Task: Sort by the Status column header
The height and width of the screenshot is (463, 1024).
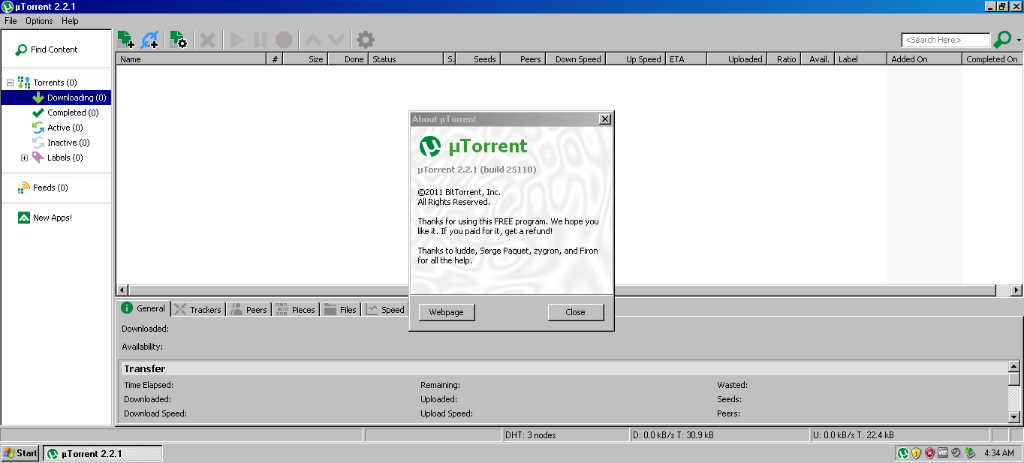Action: click(x=406, y=59)
